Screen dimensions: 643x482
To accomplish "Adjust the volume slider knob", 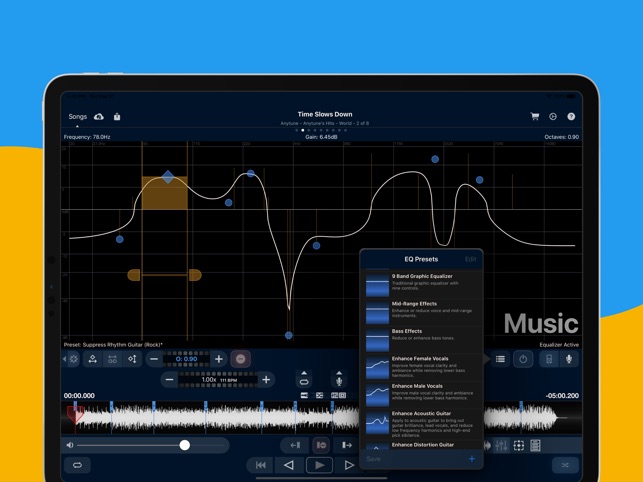I will pyautogui.click(x=185, y=445).
